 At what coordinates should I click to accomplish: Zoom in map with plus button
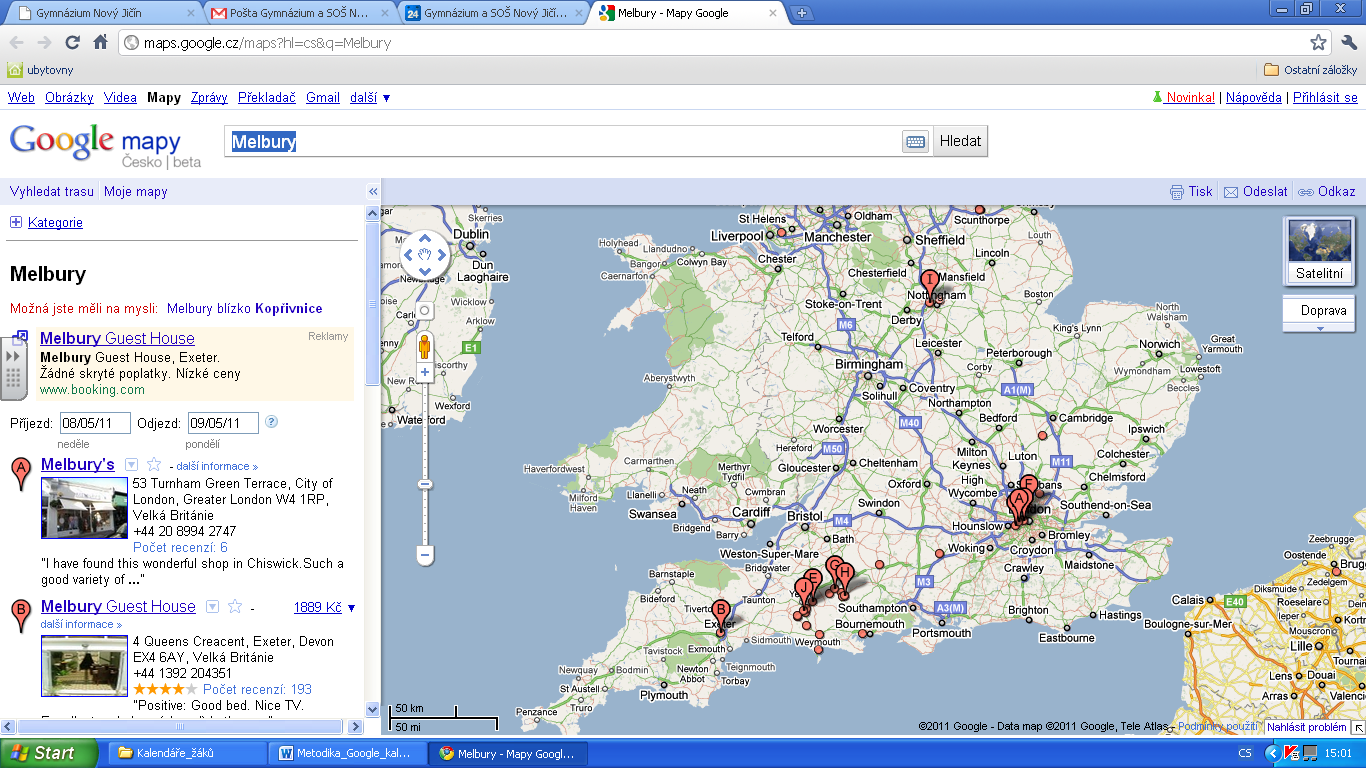[x=424, y=372]
